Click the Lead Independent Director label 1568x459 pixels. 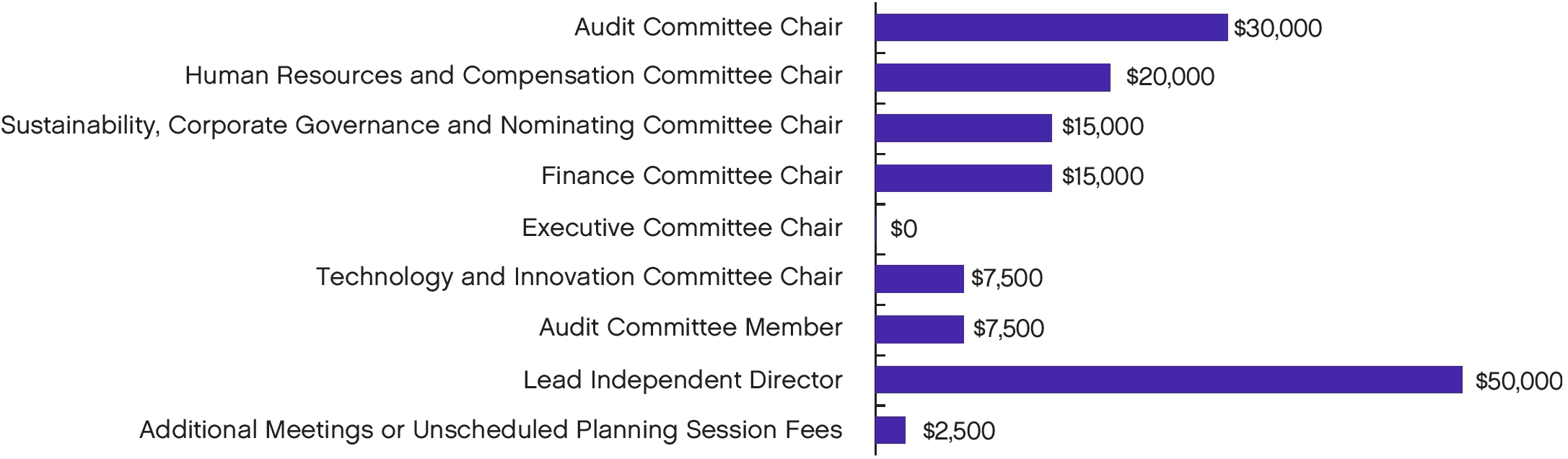[683, 380]
